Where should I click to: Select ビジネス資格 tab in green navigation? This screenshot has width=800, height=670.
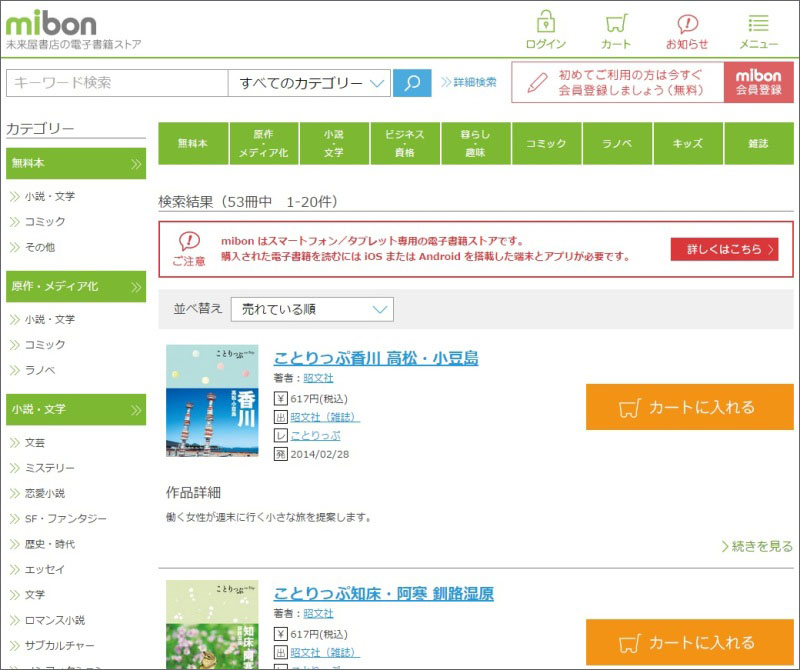pyautogui.click(x=405, y=143)
